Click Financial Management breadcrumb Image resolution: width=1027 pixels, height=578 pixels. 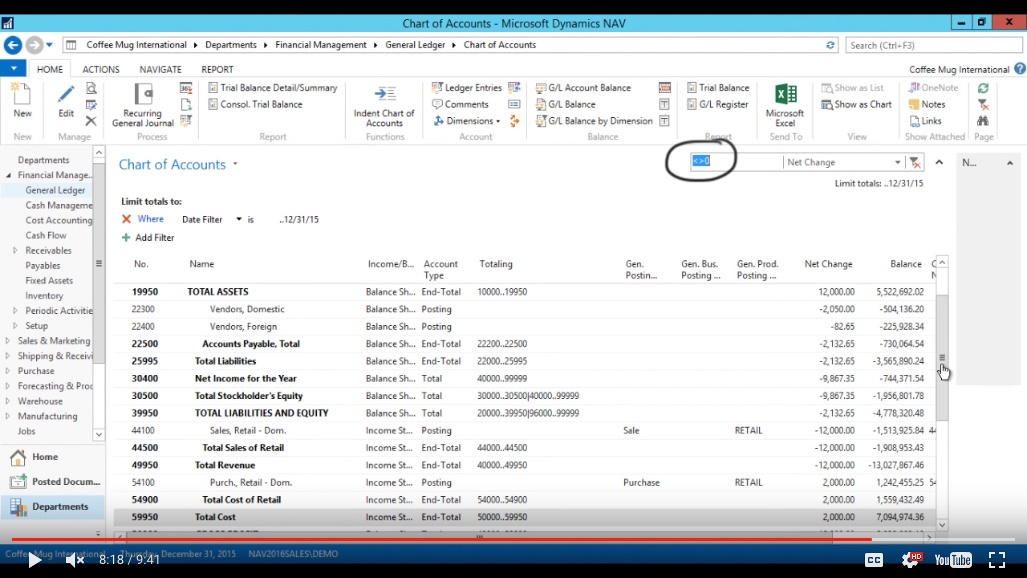pos(321,45)
